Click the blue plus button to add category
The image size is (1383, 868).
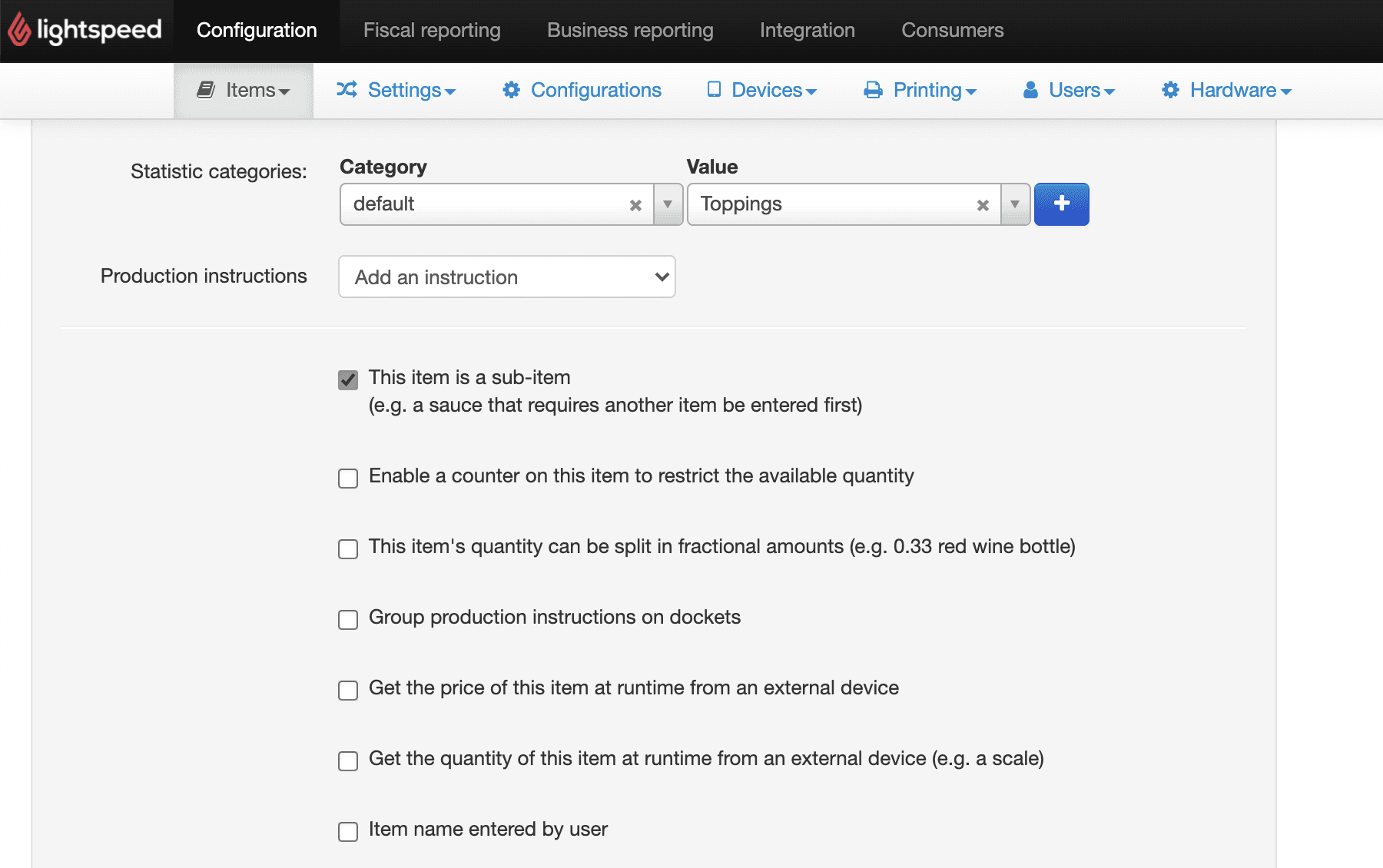click(x=1061, y=204)
